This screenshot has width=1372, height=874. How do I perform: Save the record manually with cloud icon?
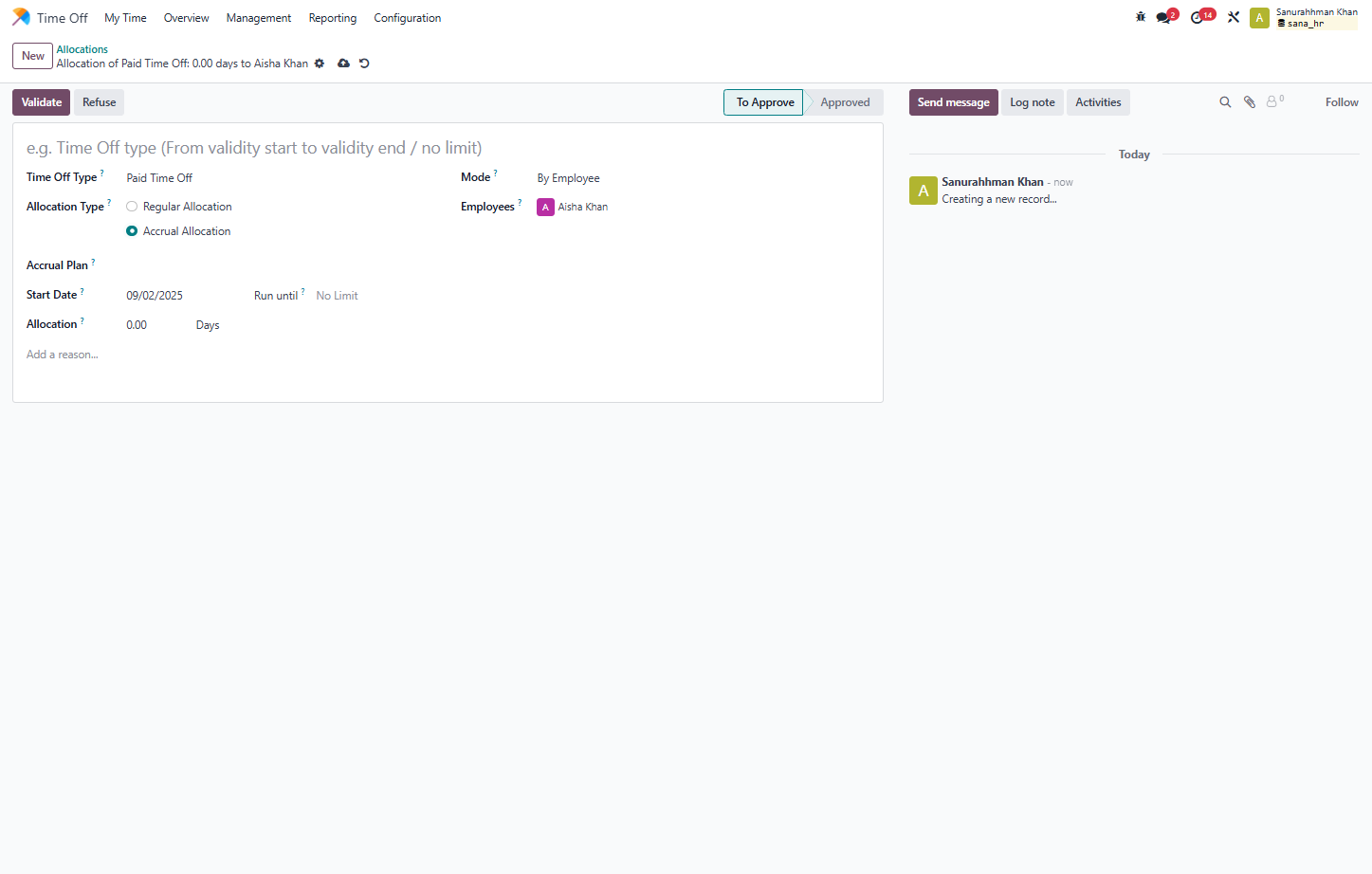[x=343, y=64]
